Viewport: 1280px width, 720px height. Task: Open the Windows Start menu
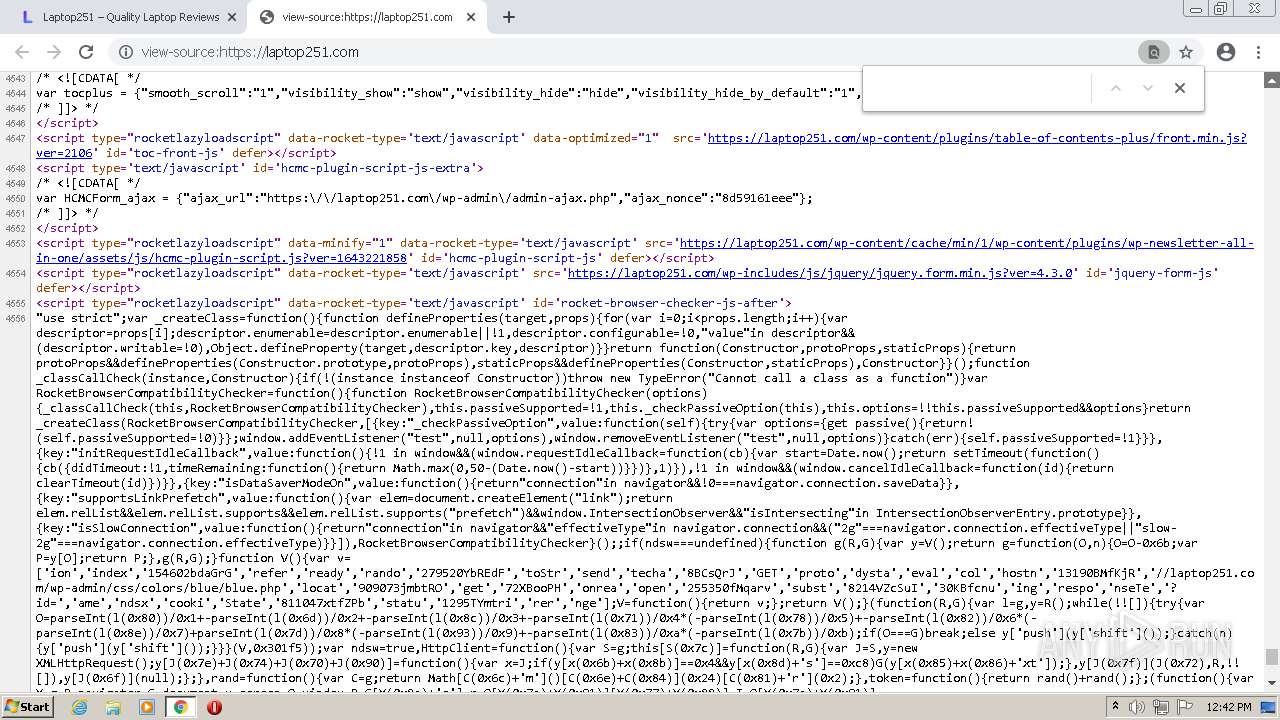pyautogui.click(x=27, y=706)
